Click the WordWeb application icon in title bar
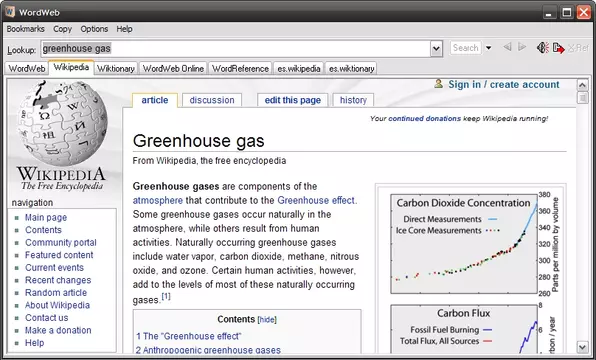The width and height of the screenshot is (596, 360). pos(10,12)
